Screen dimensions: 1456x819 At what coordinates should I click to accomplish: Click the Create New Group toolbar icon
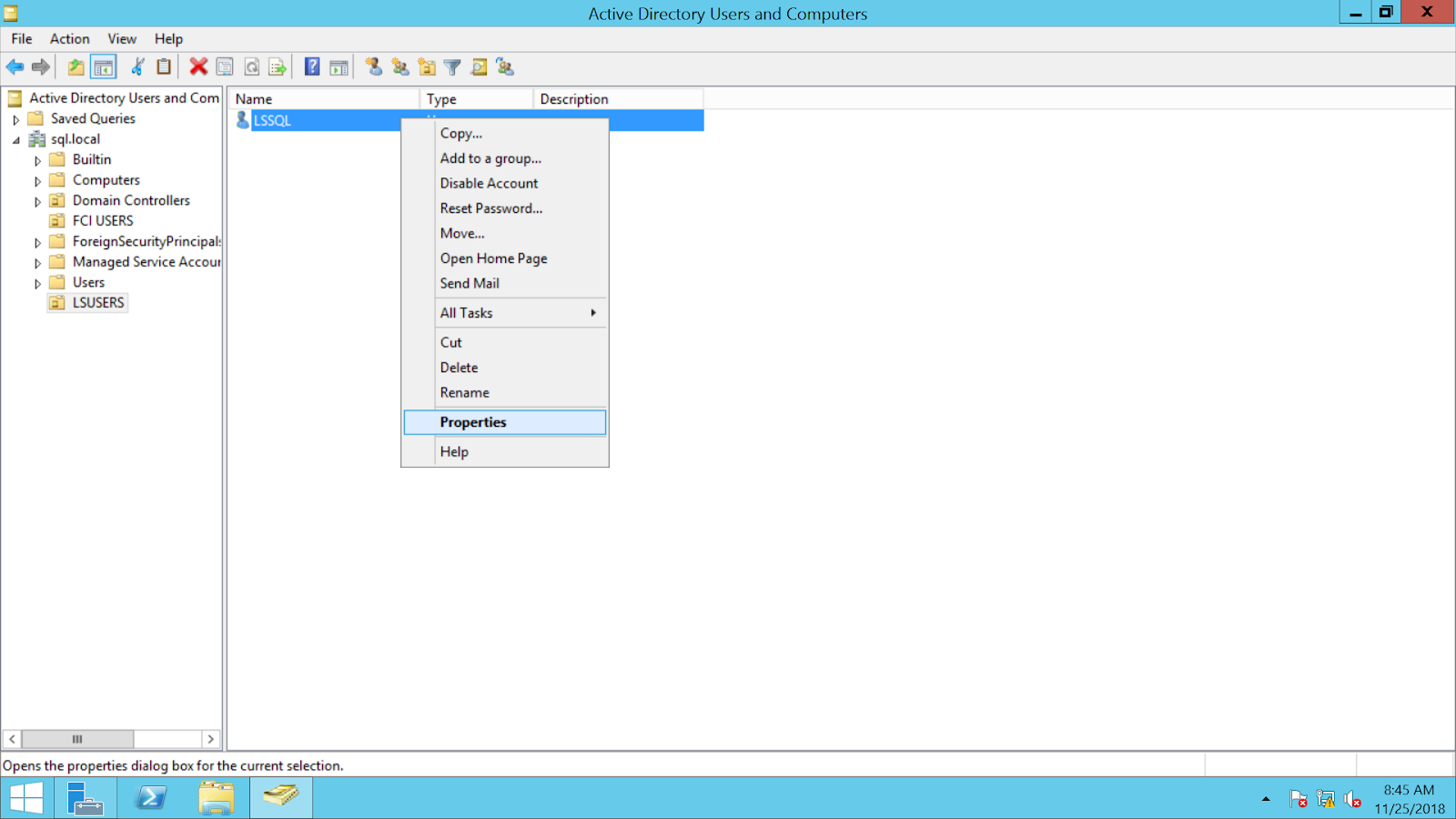pos(399,66)
